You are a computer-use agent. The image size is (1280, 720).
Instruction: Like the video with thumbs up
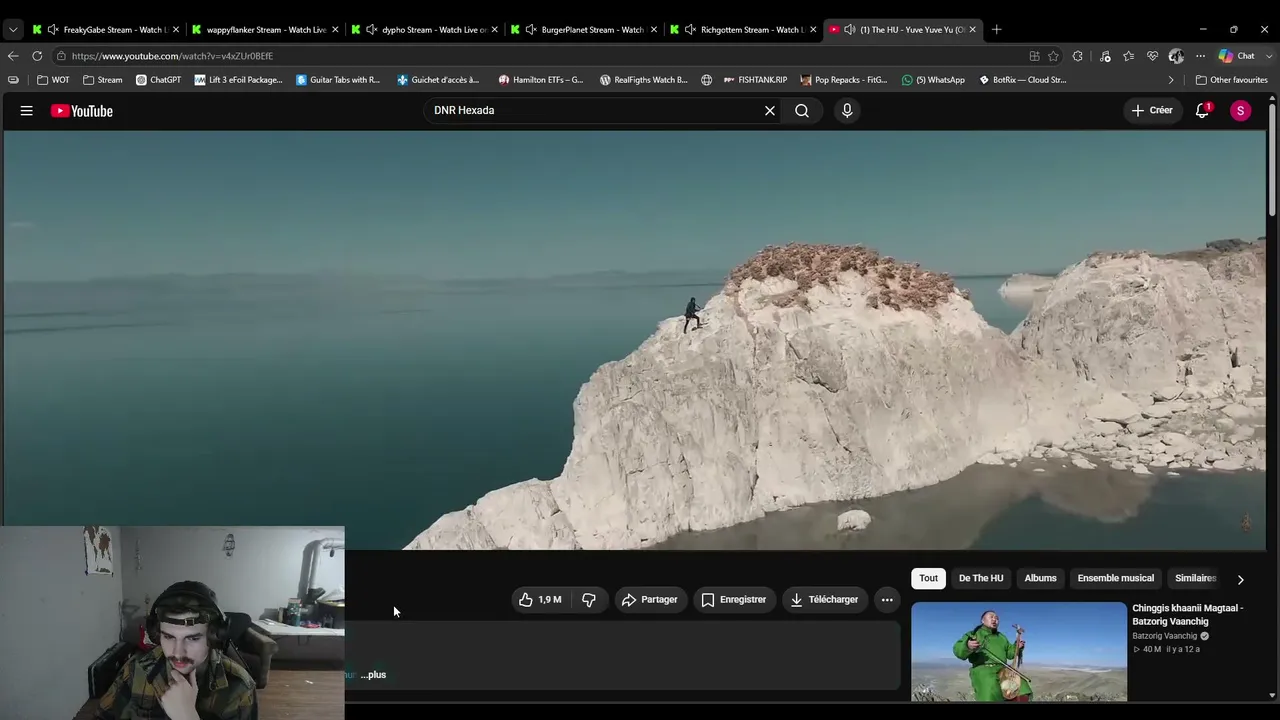540,600
